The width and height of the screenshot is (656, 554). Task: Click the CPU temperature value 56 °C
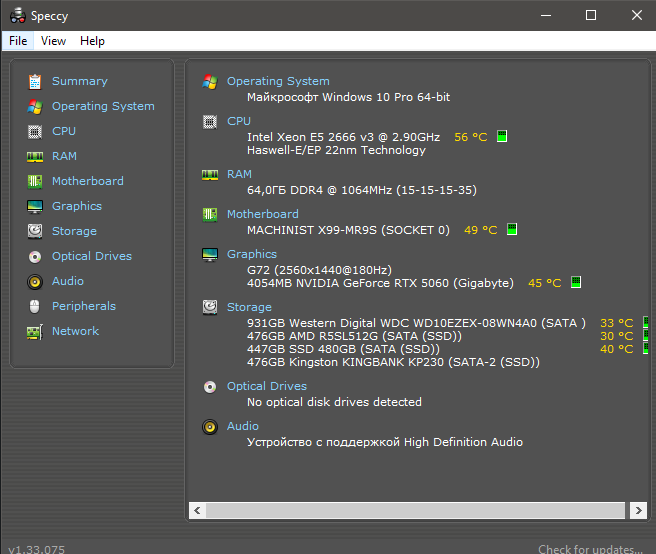pos(471,137)
